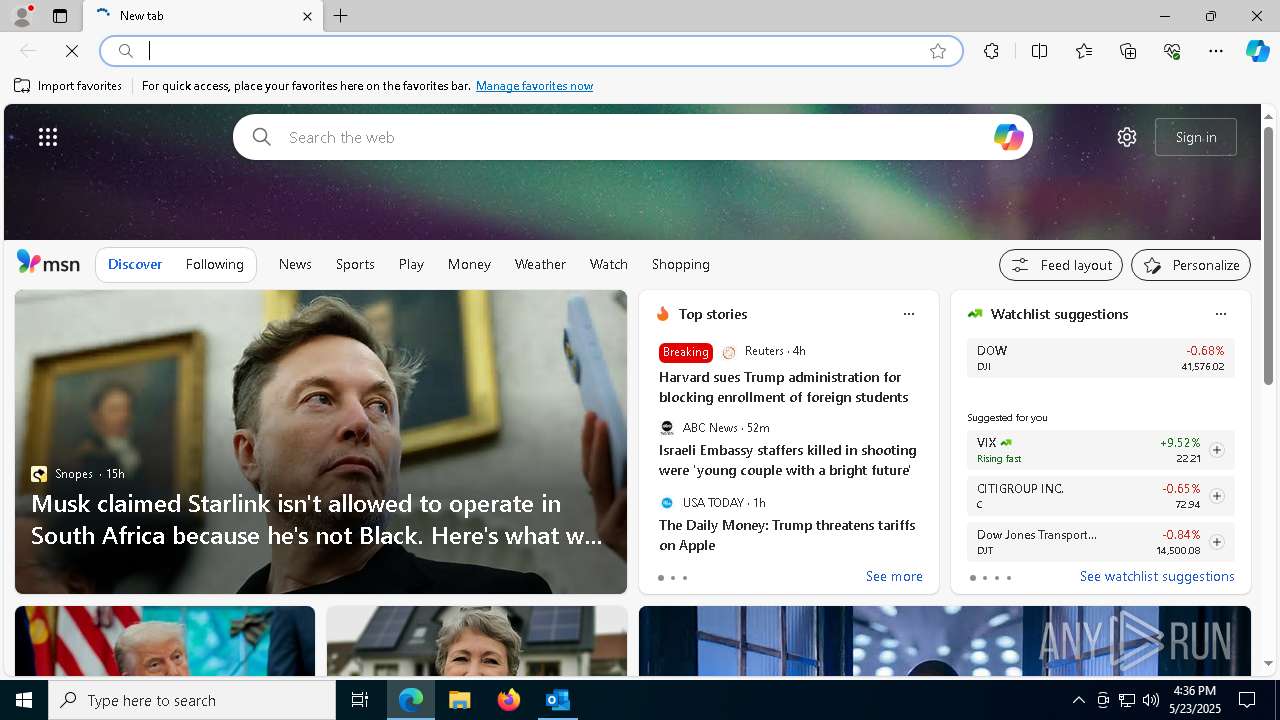Open the Copilot sidebar icon

point(1258,51)
